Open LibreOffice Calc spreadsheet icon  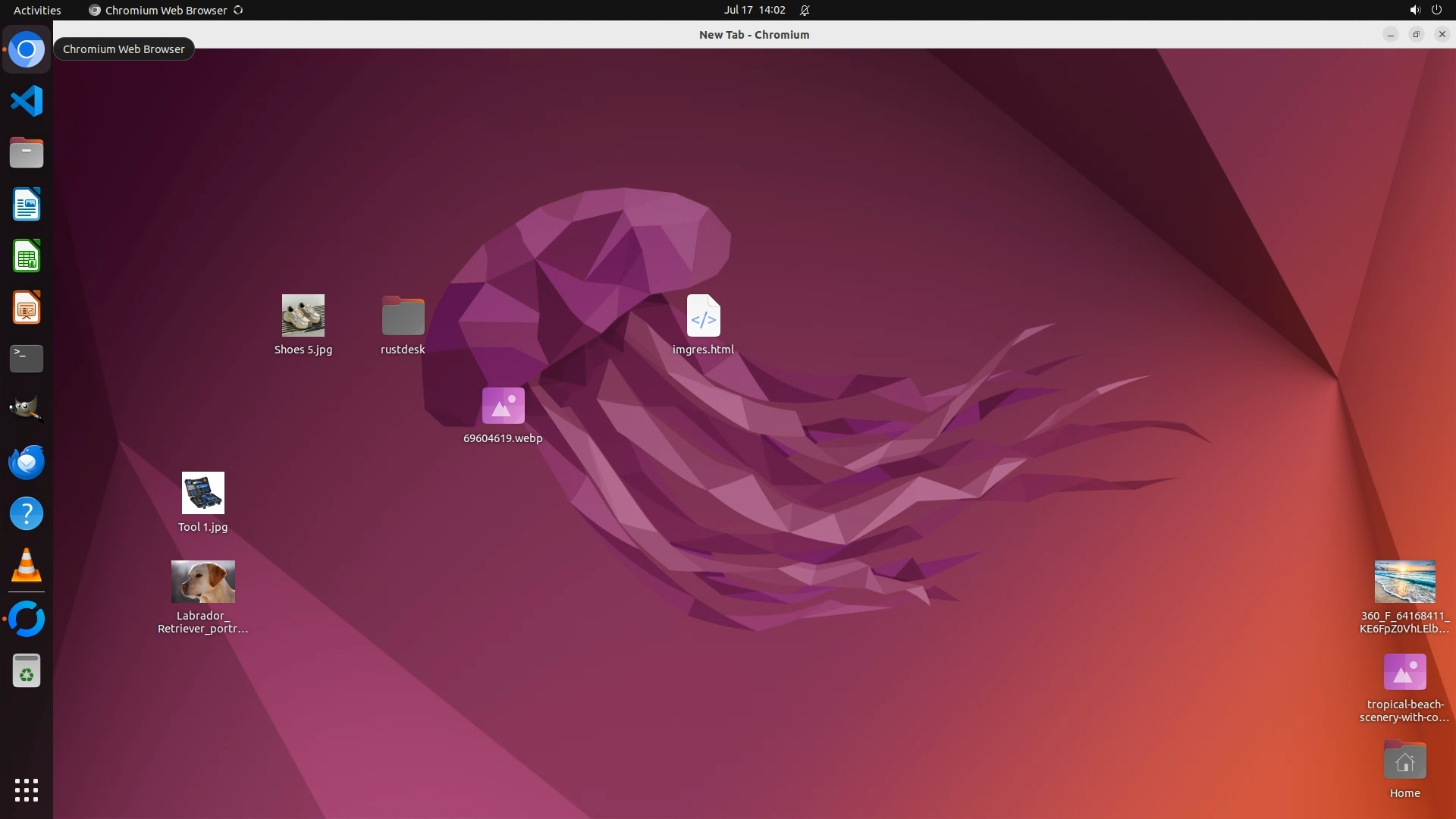(x=27, y=256)
